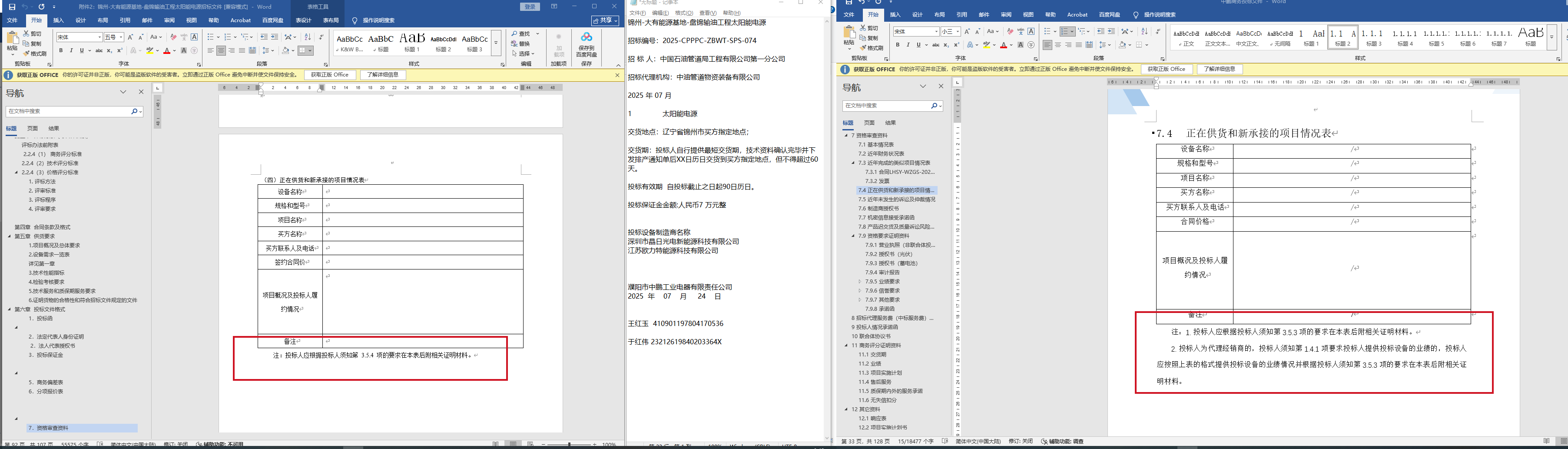Image resolution: width=1568 pixels, height=449 pixels.
Task: Increase indent in the left Word ribbon
Action: click(x=275, y=37)
